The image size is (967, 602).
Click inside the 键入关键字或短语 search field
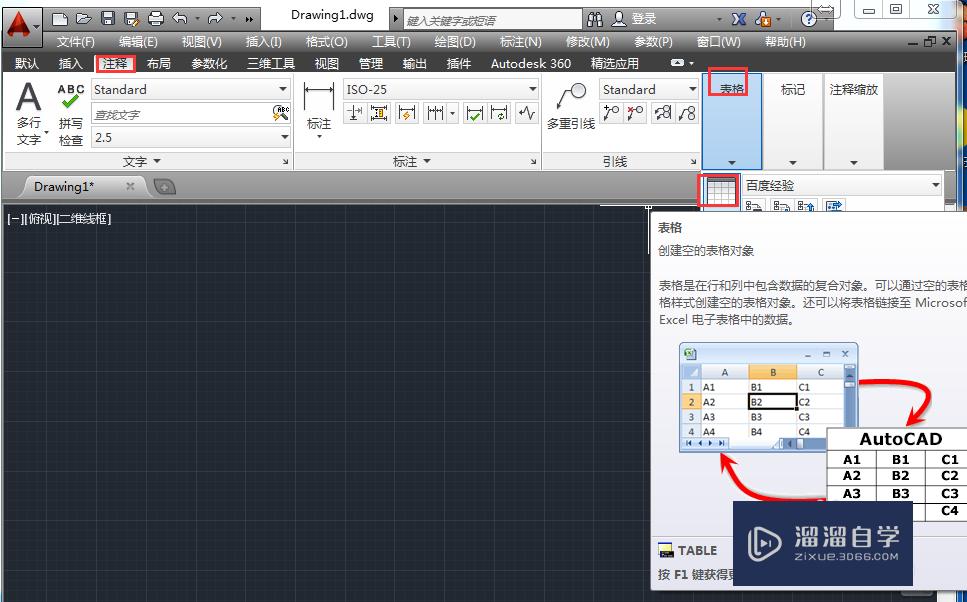pyautogui.click(x=490, y=18)
